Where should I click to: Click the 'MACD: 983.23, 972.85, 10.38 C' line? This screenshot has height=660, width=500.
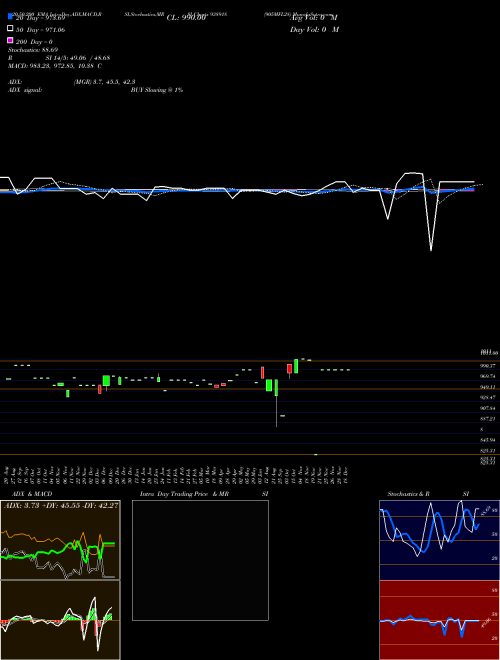[55, 66]
